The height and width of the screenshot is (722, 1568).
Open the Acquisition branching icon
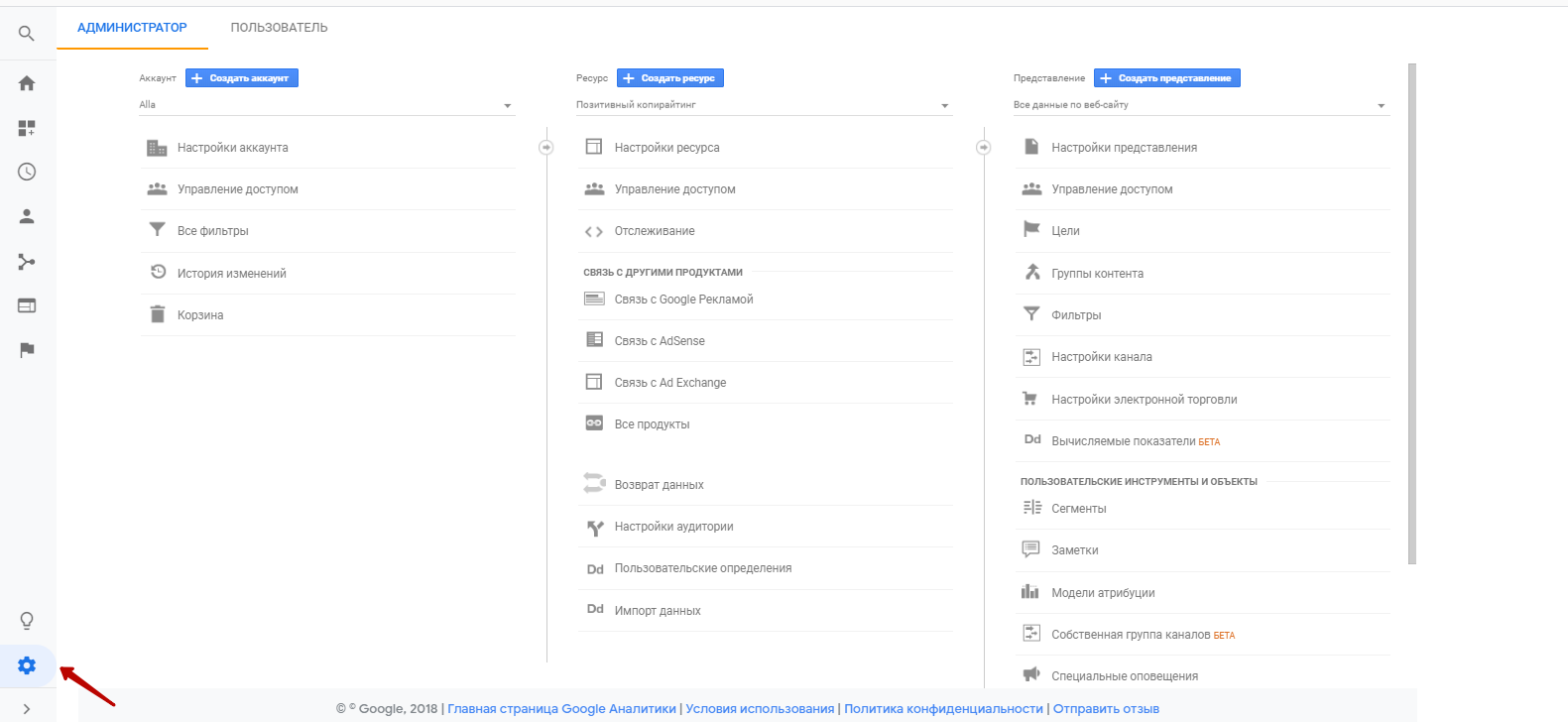coord(27,262)
